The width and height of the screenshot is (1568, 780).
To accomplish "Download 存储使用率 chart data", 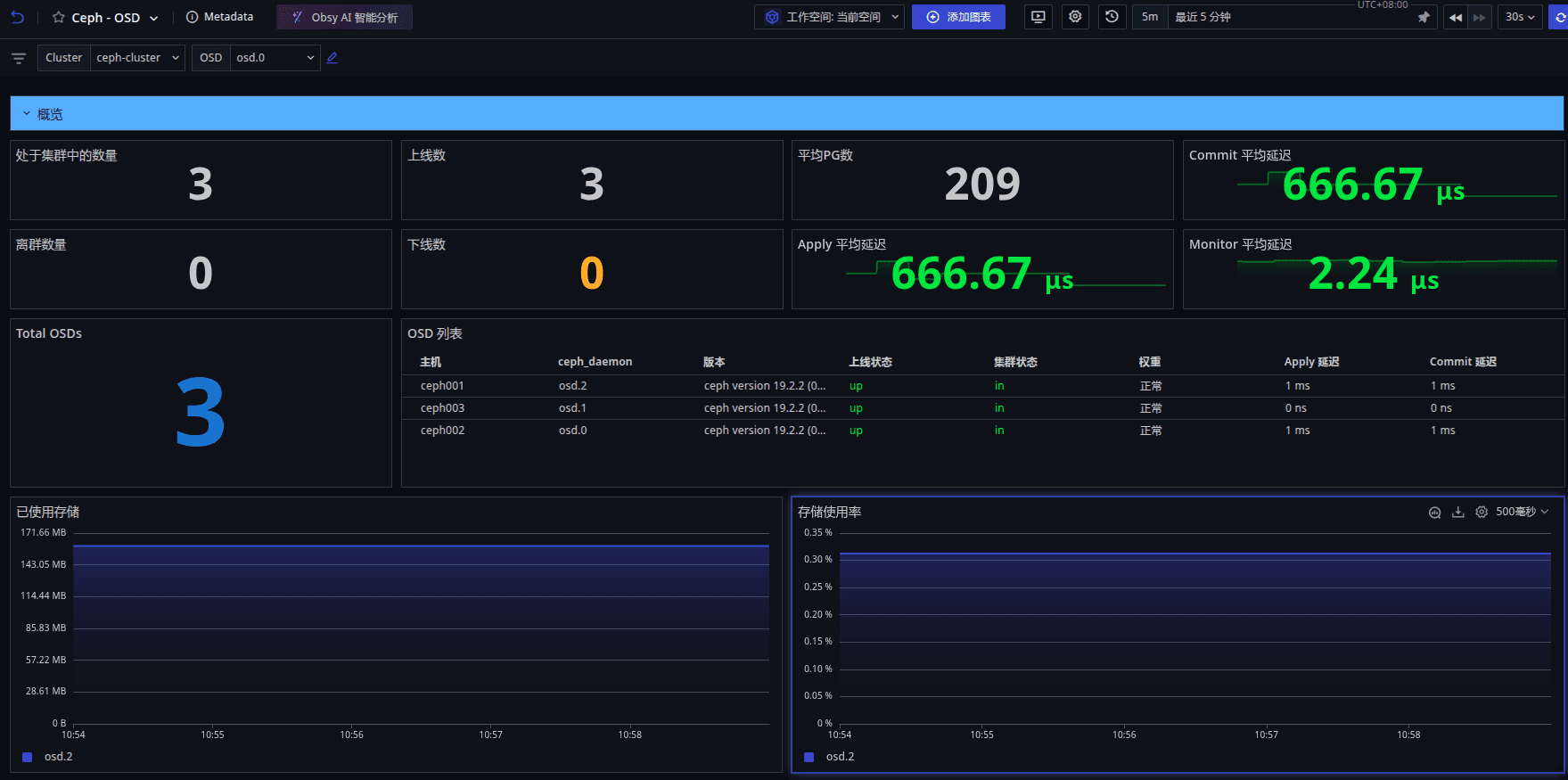I will pos(1458,513).
